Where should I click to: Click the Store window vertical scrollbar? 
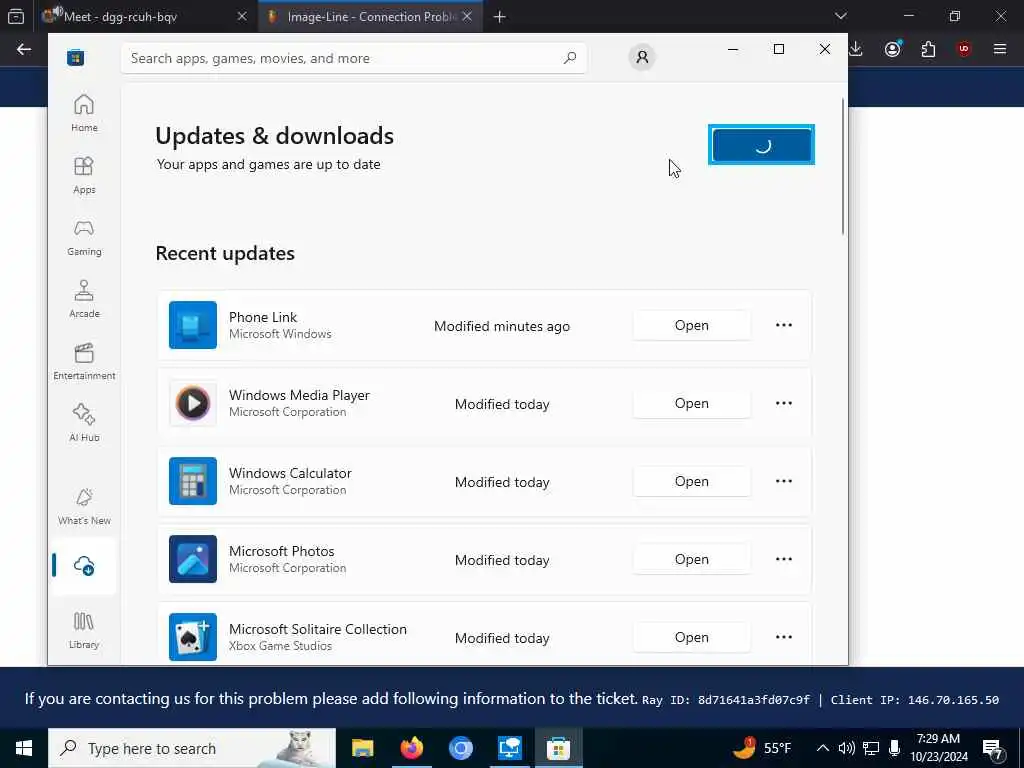coord(843,167)
